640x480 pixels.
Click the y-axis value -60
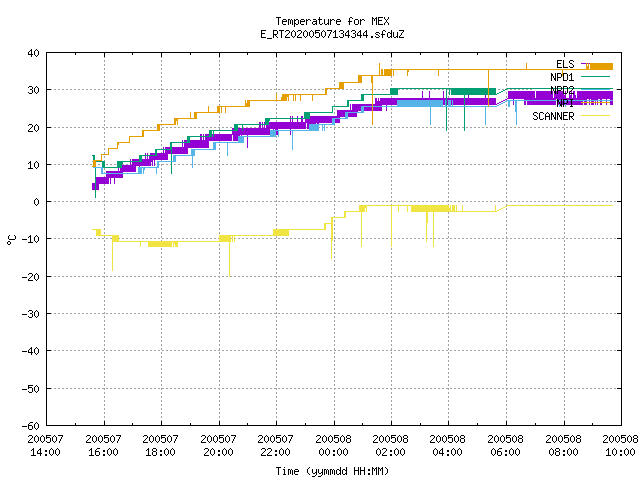31,426
